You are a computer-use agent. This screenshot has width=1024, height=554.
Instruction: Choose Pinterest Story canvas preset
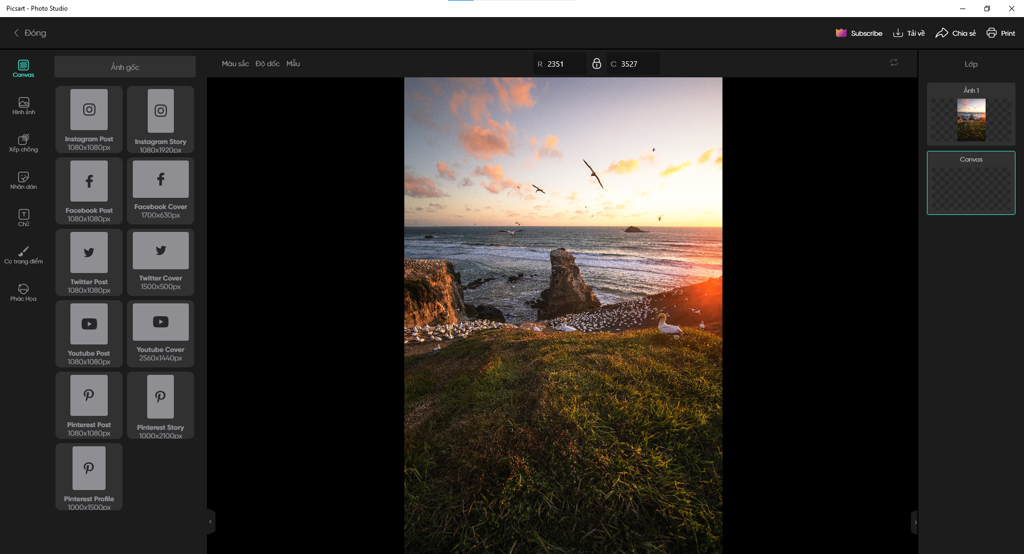tap(161, 405)
